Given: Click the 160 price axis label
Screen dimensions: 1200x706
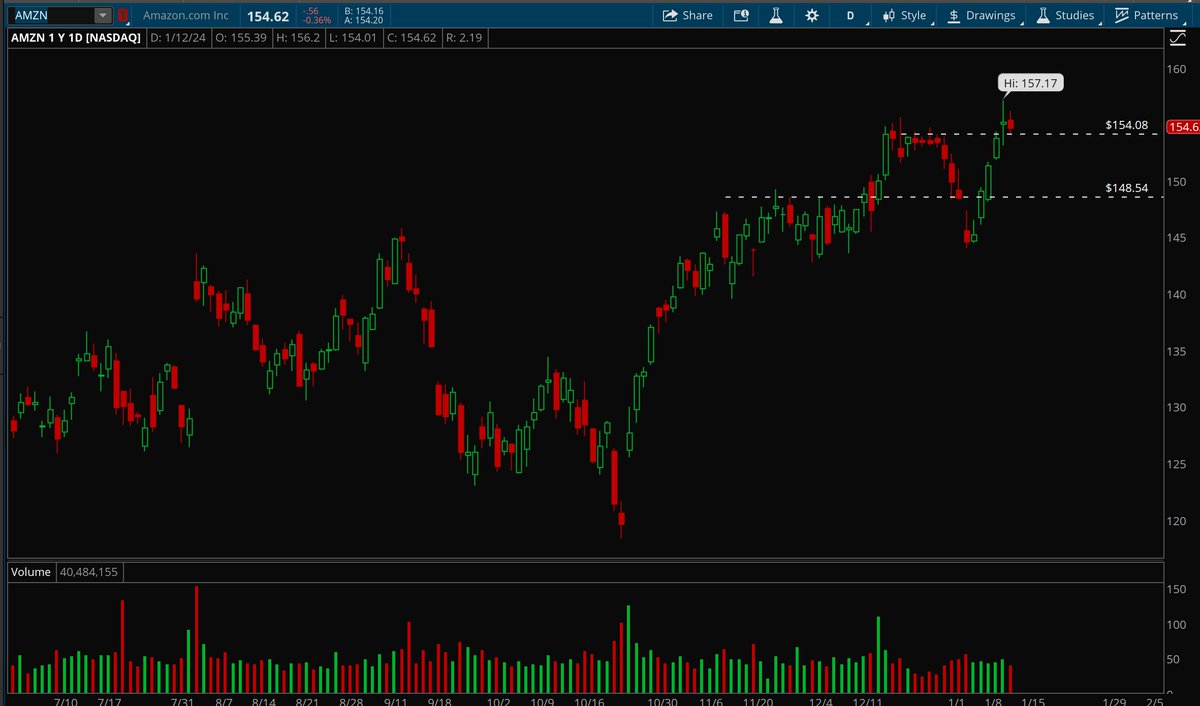Looking at the screenshot, I should pyautogui.click(x=1177, y=69).
